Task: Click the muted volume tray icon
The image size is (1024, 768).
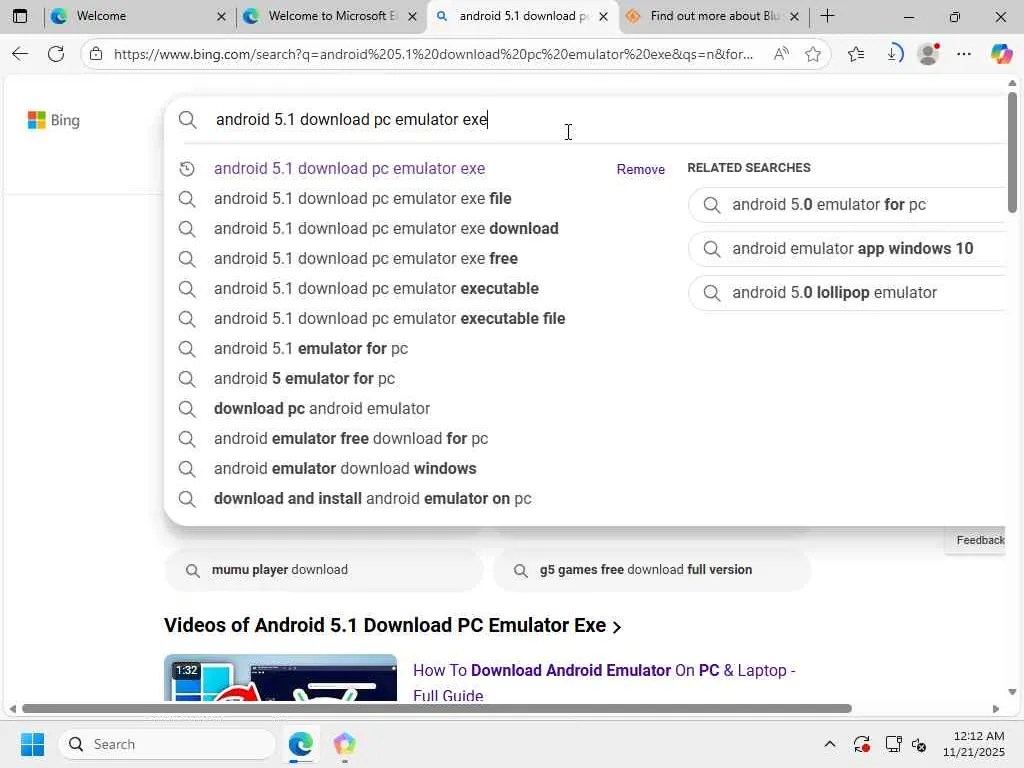Action: click(x=920, y=744)
